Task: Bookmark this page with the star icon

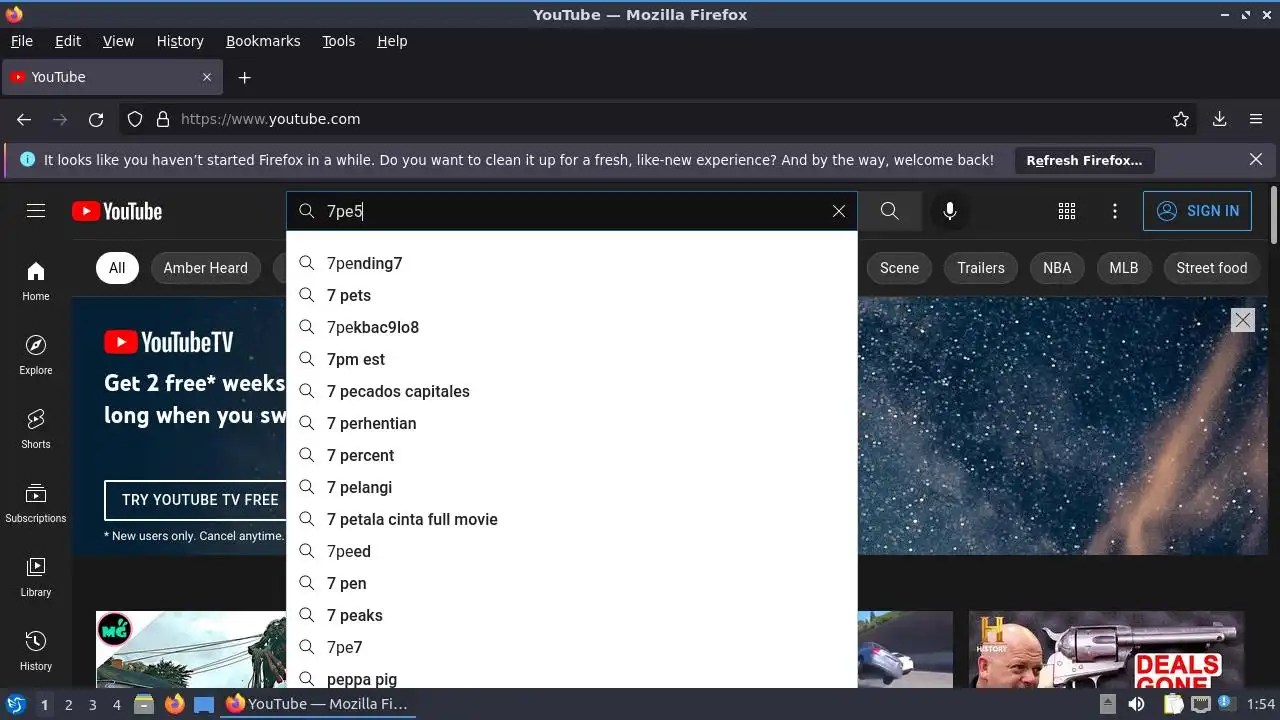Action: (1181, 119)
